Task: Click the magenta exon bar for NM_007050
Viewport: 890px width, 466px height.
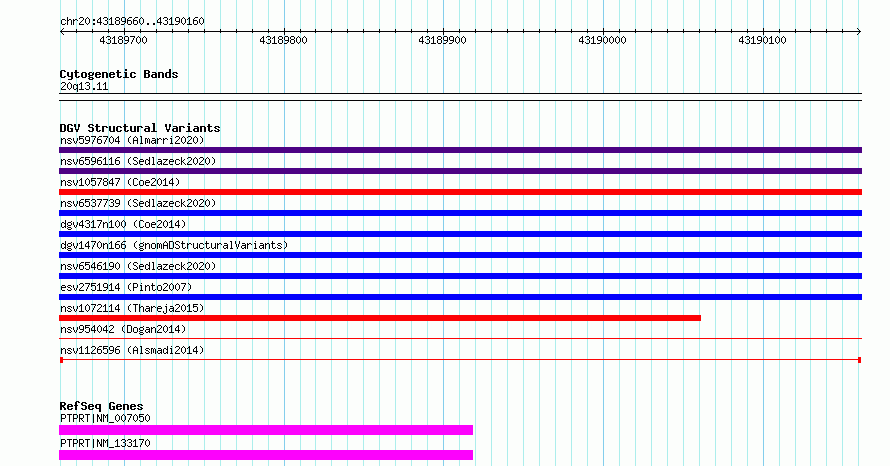Action: pos(266,430)
